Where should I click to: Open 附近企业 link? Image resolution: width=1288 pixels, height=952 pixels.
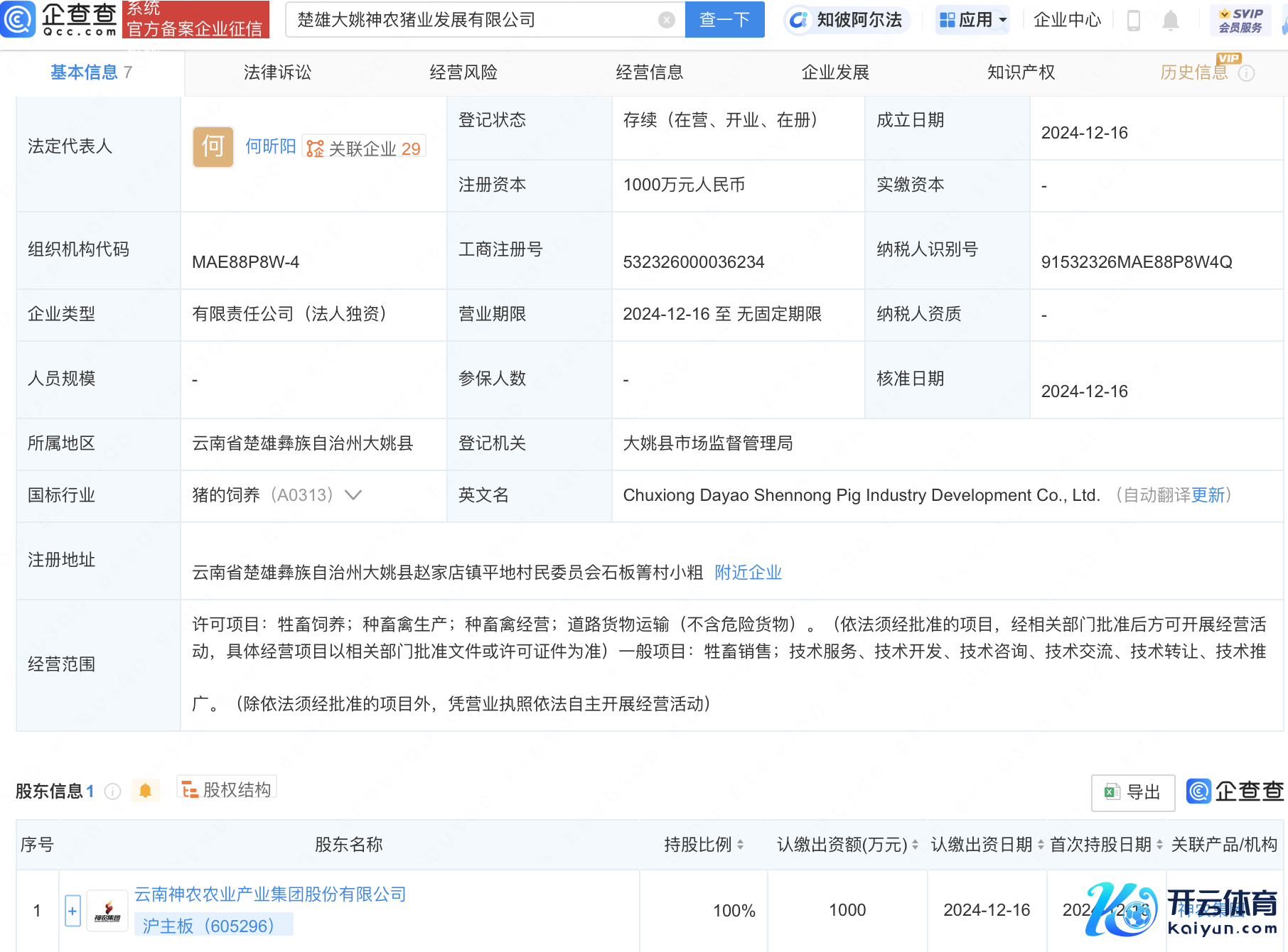(748, 573)
